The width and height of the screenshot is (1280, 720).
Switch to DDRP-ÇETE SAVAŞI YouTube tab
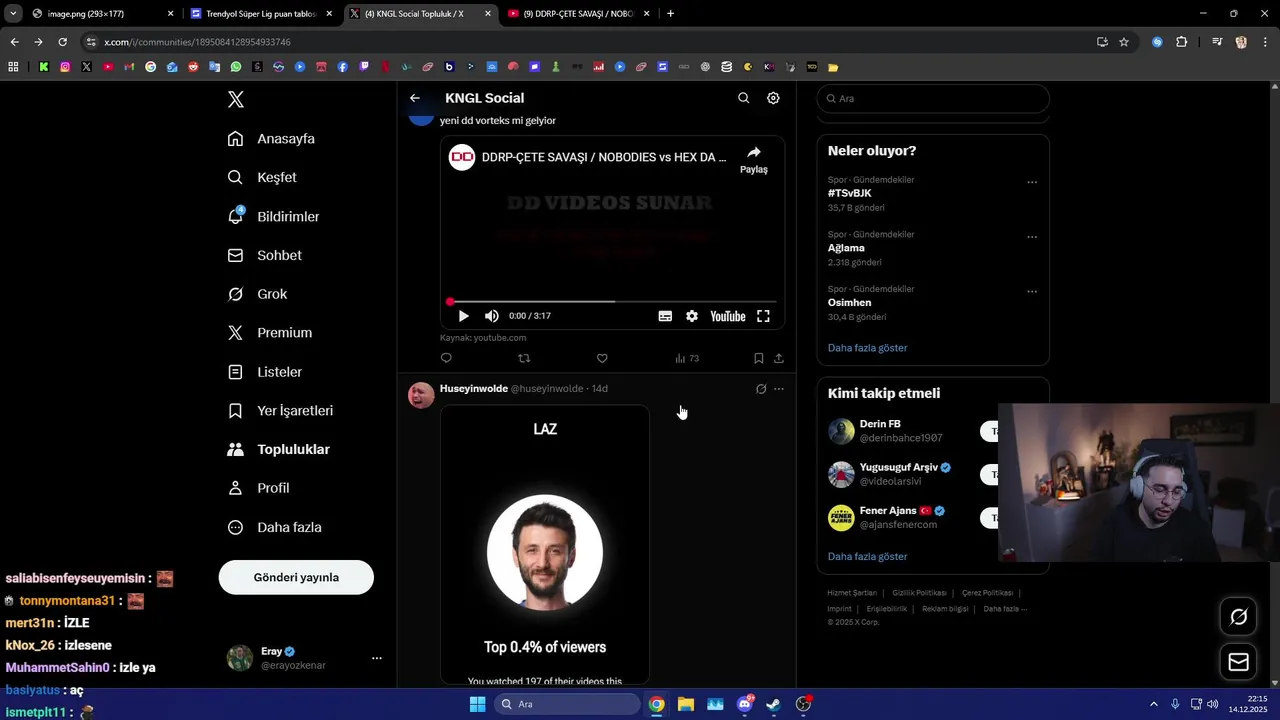579,14
